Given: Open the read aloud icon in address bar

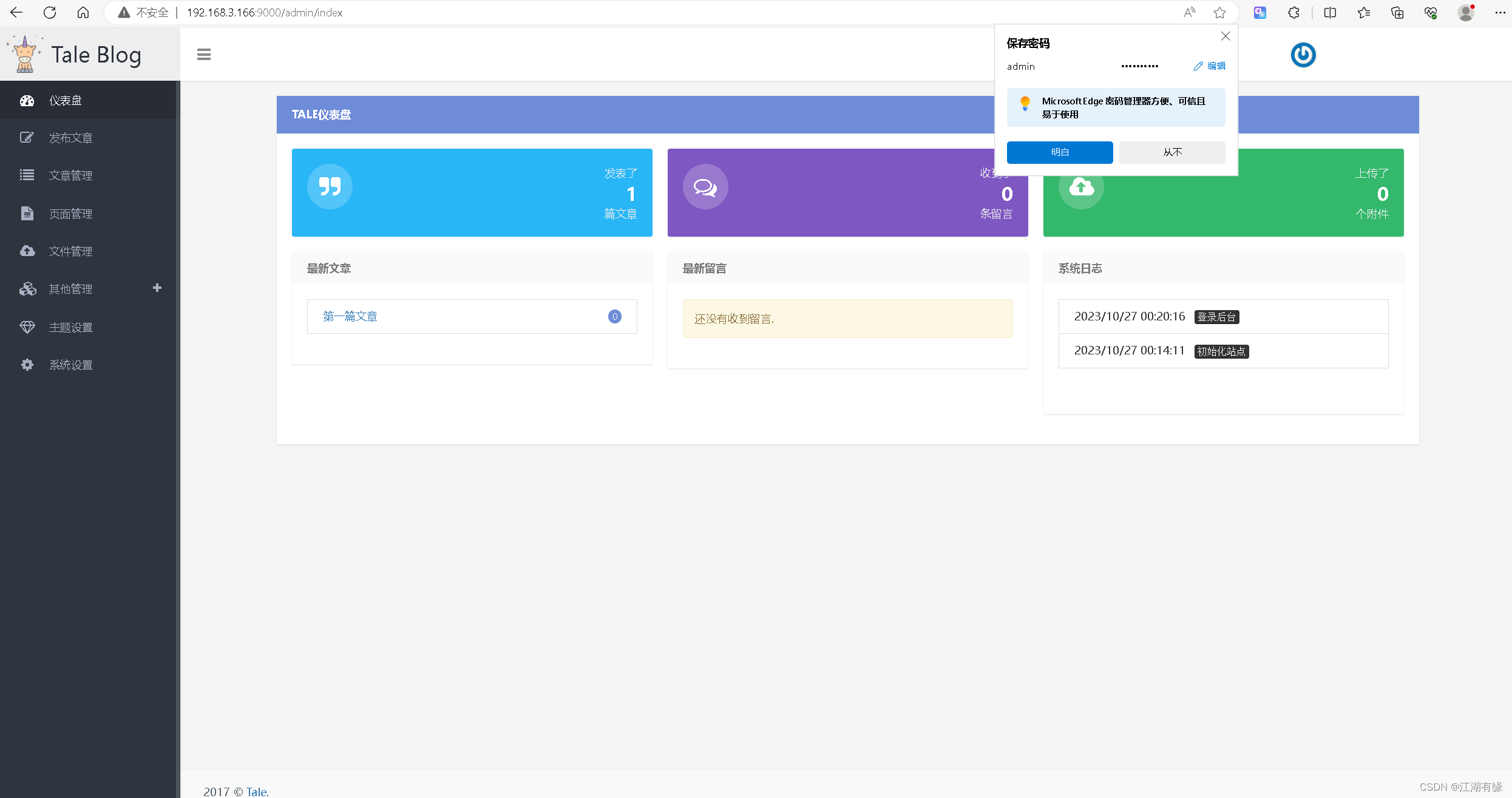Looking at the screenshot, I should (x=1189, y=12).
